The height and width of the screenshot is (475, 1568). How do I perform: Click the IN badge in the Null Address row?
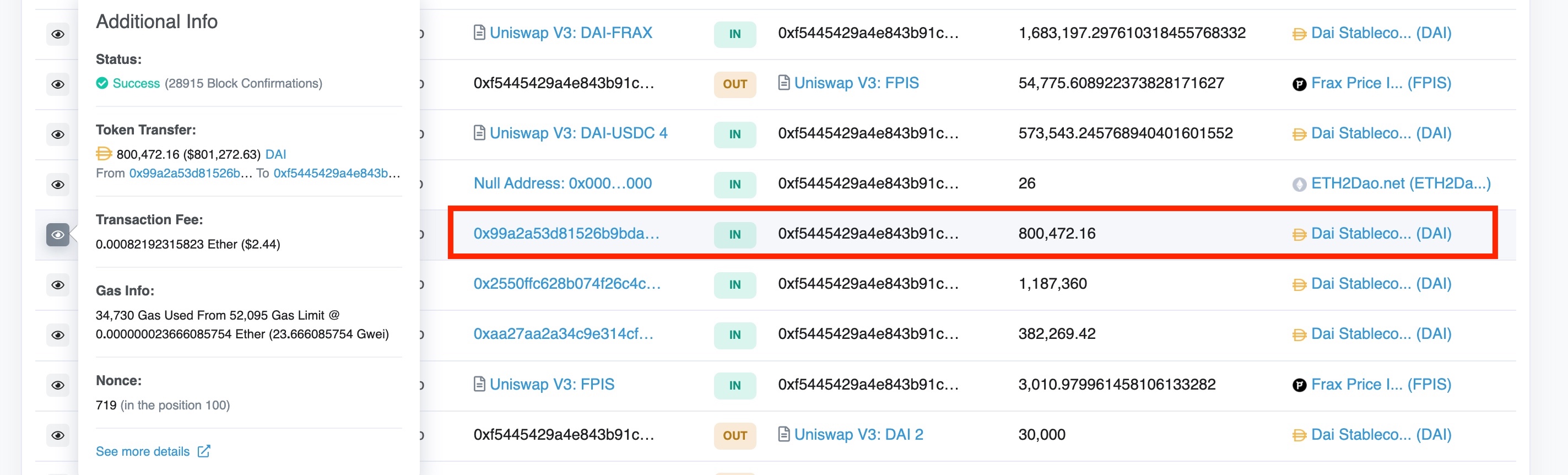tap(735, 185)
